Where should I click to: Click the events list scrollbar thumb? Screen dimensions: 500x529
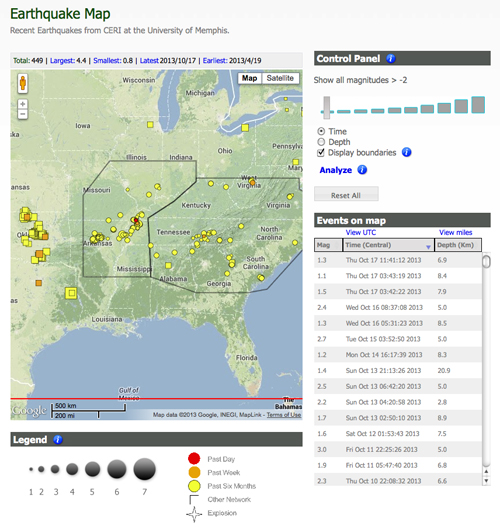pos(486,261)
